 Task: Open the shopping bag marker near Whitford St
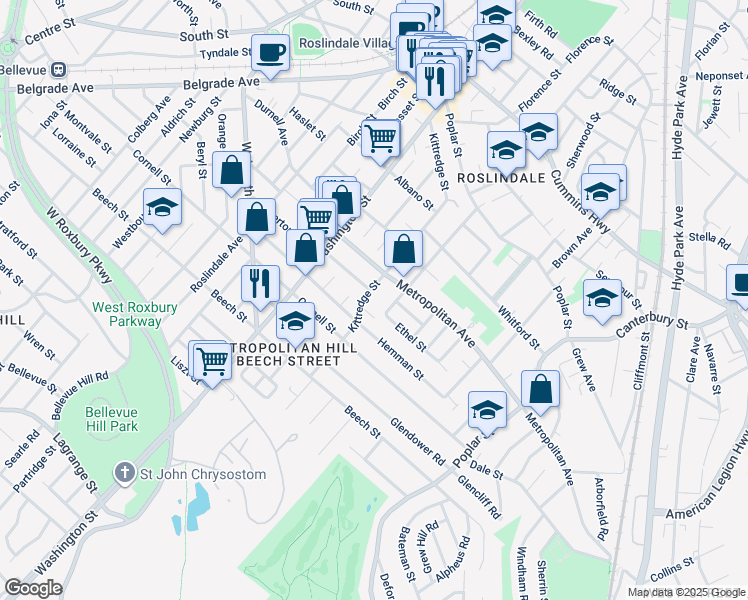coord(540,392)
